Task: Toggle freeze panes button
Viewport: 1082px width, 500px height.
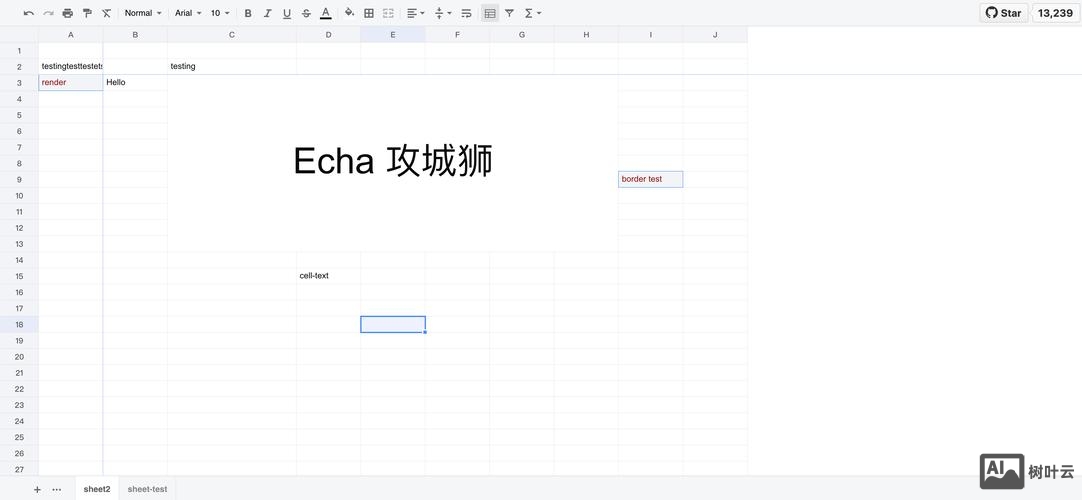Action: click(490, 13)
